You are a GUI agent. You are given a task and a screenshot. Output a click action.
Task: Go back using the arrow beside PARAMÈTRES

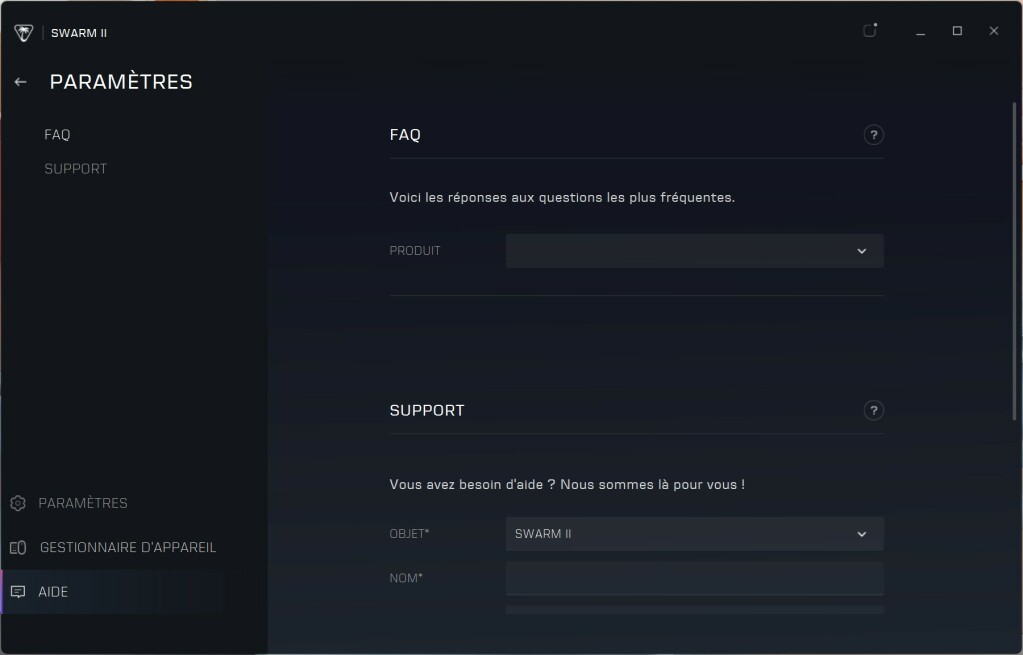click(20, 82)
